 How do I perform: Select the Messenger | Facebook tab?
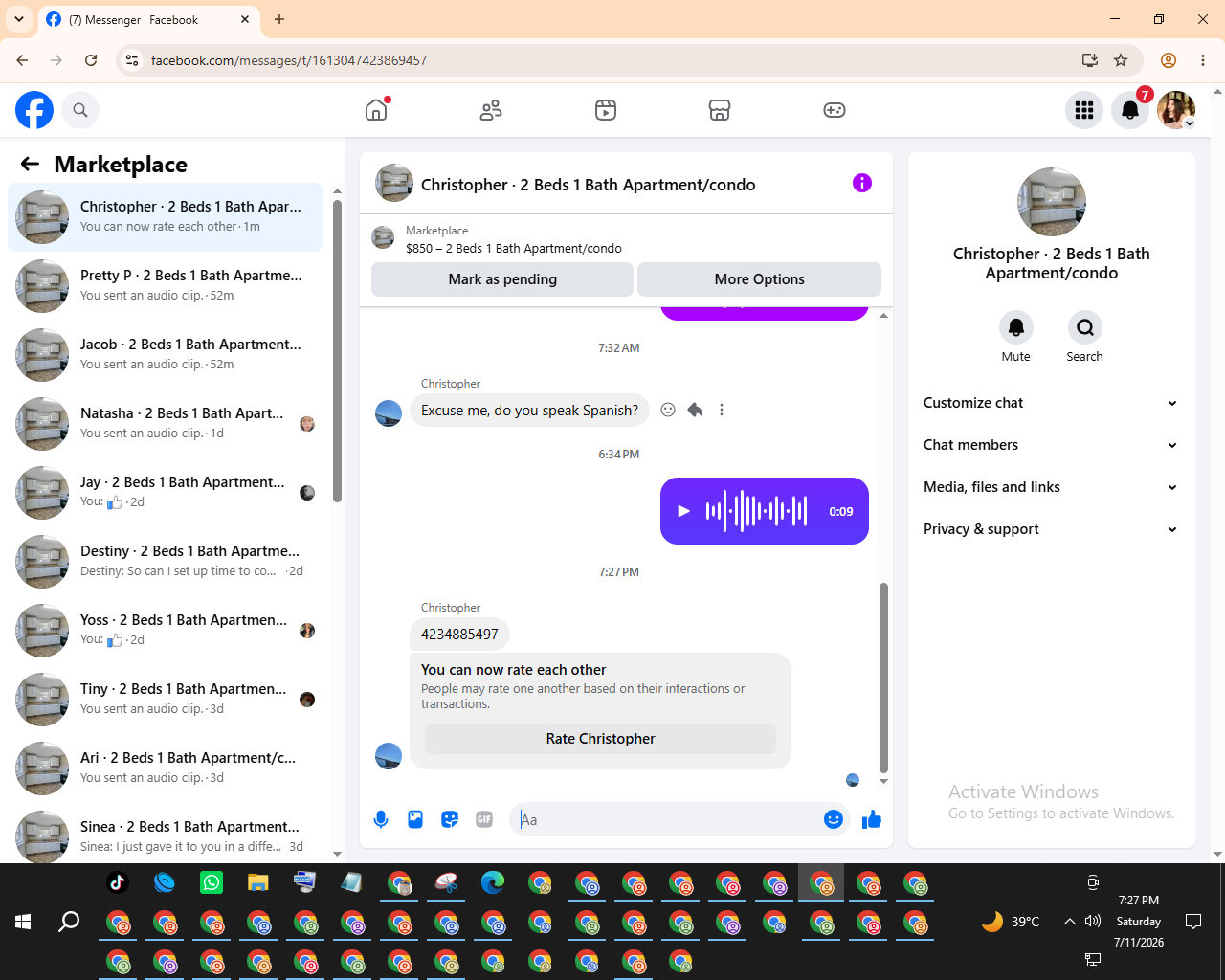(148, 20)
